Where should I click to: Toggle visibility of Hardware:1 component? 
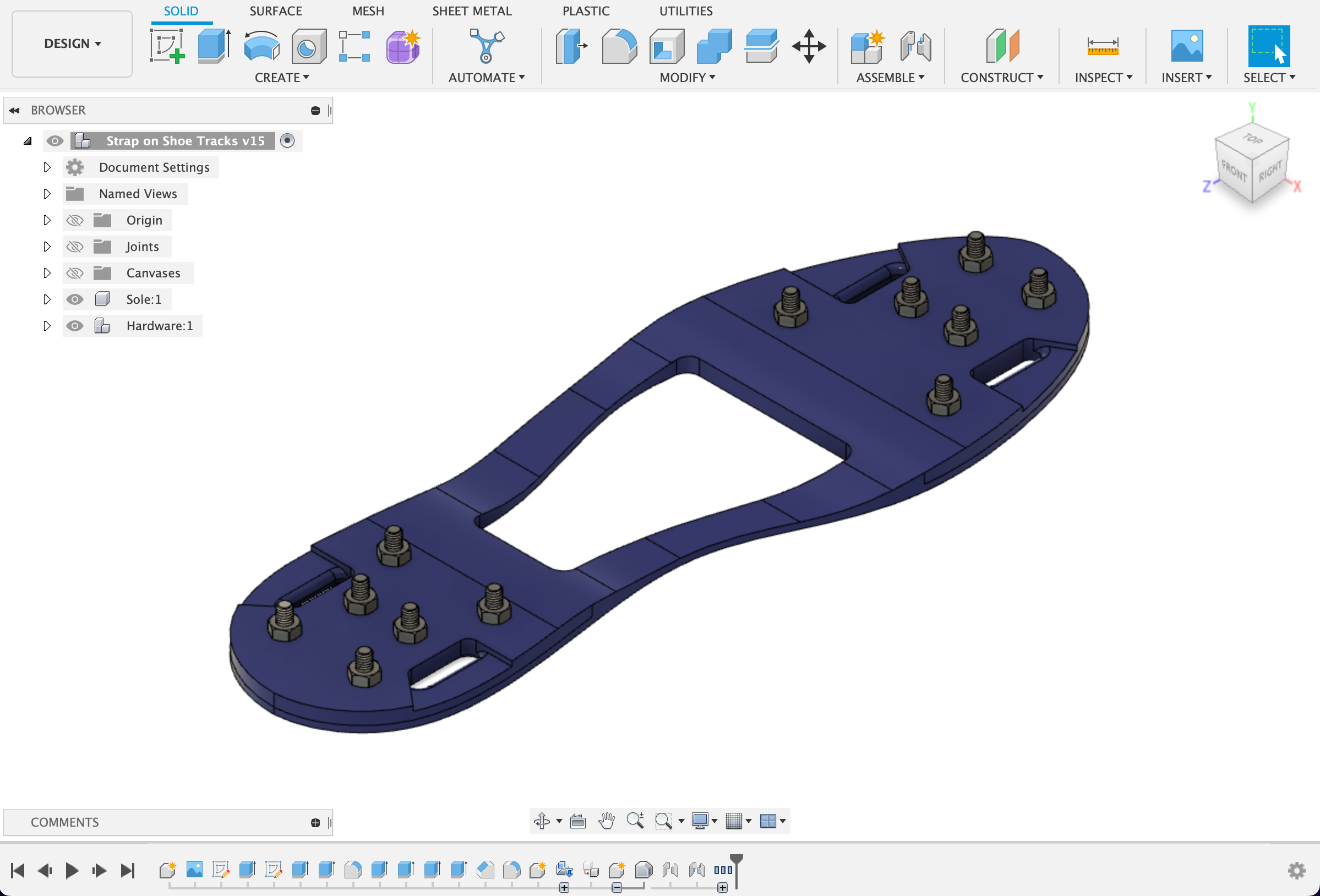[74, 325]
